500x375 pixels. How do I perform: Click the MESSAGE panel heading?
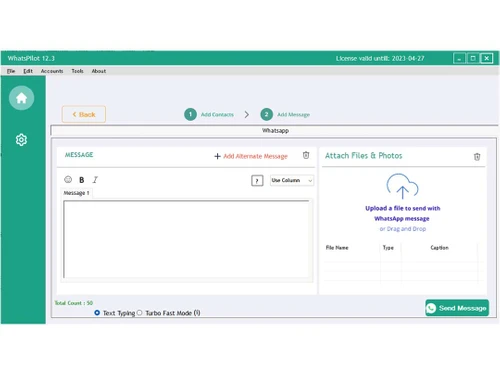pyautogui.click(x=79, y=155)
